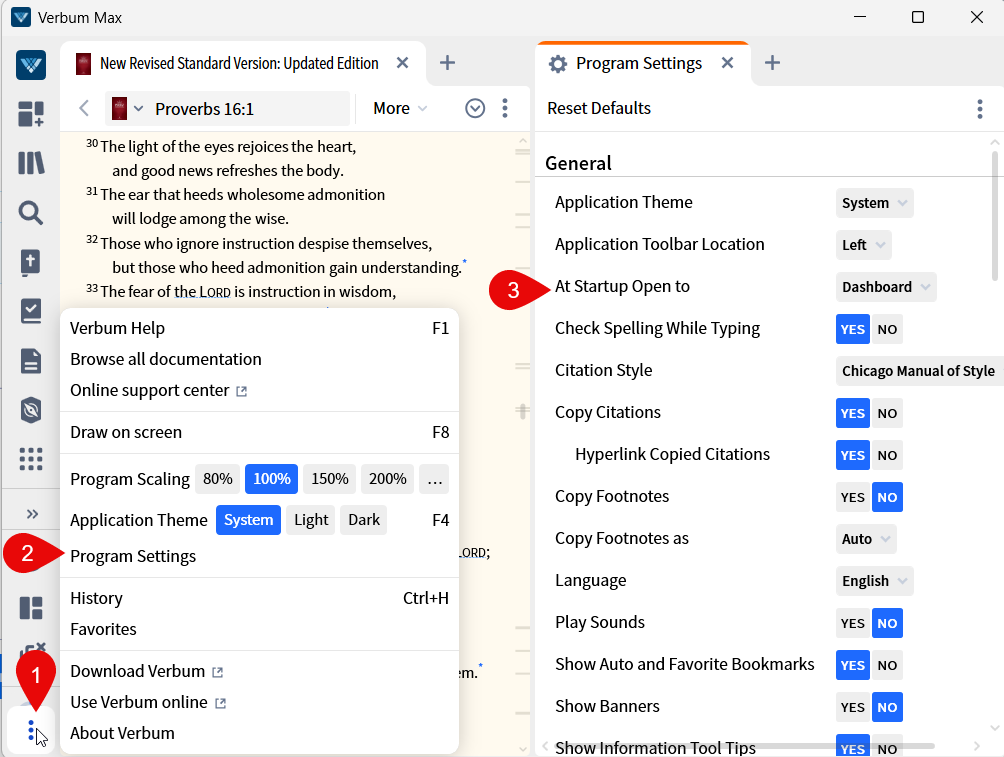Open the resource picker chevron beside Bible icon
Image resolution: width=1004 pixels, height=757 pixels.
tap(138, 109)
